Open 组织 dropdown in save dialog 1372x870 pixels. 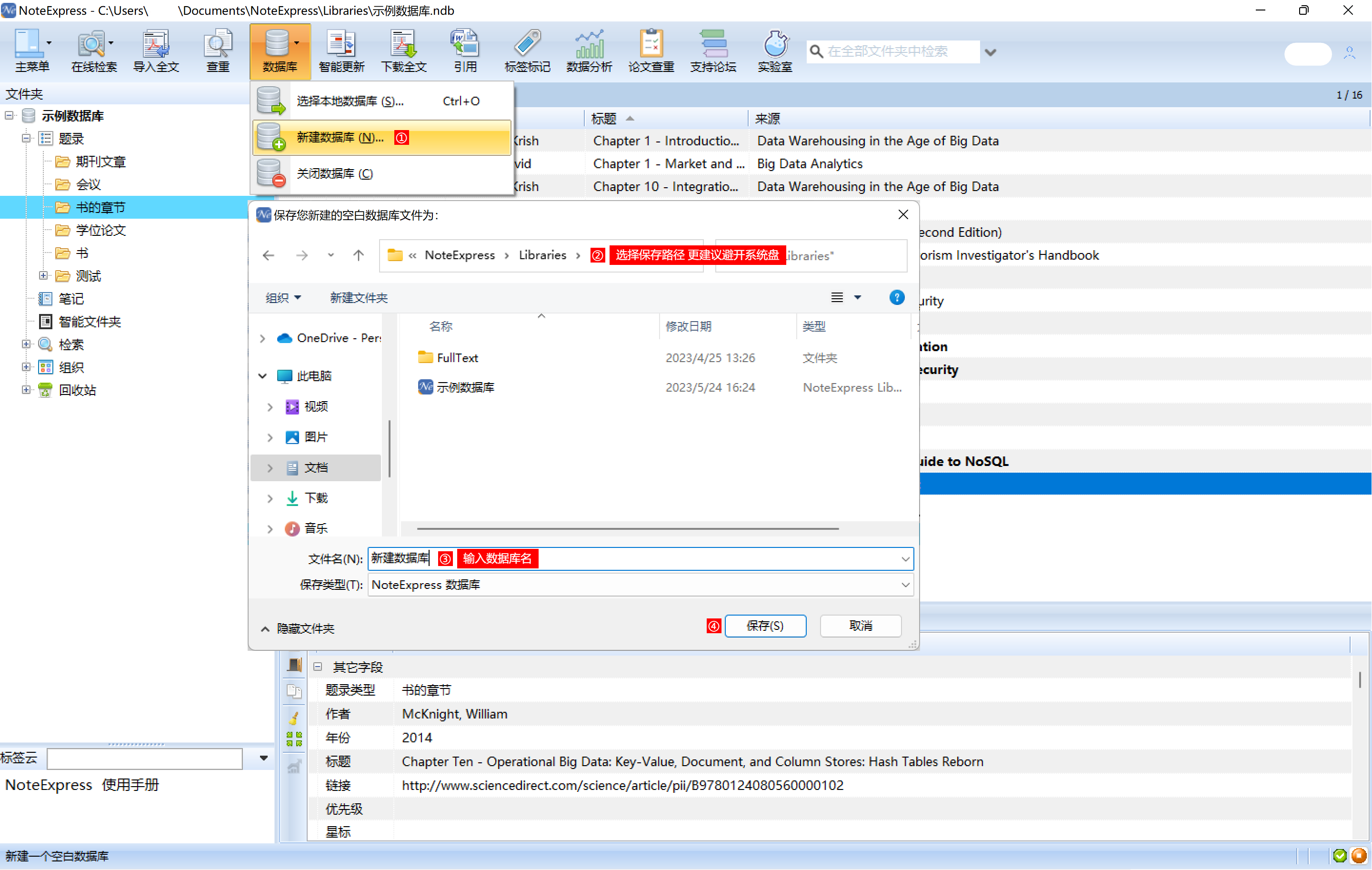click(x=283, y=298)
